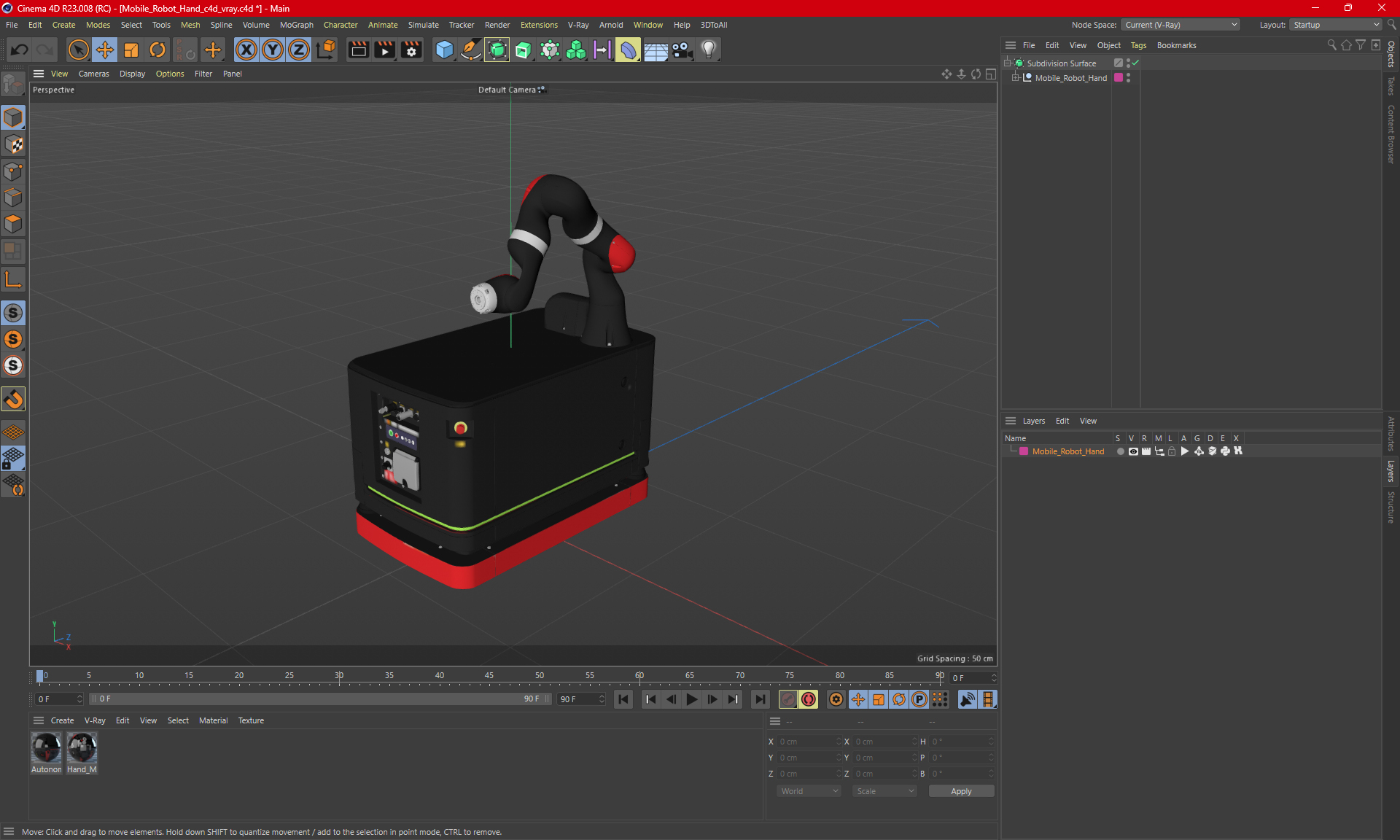Enable the Axis mode L icon
Viewport: 1400px width, 840px height.
[x=13, y=279]
